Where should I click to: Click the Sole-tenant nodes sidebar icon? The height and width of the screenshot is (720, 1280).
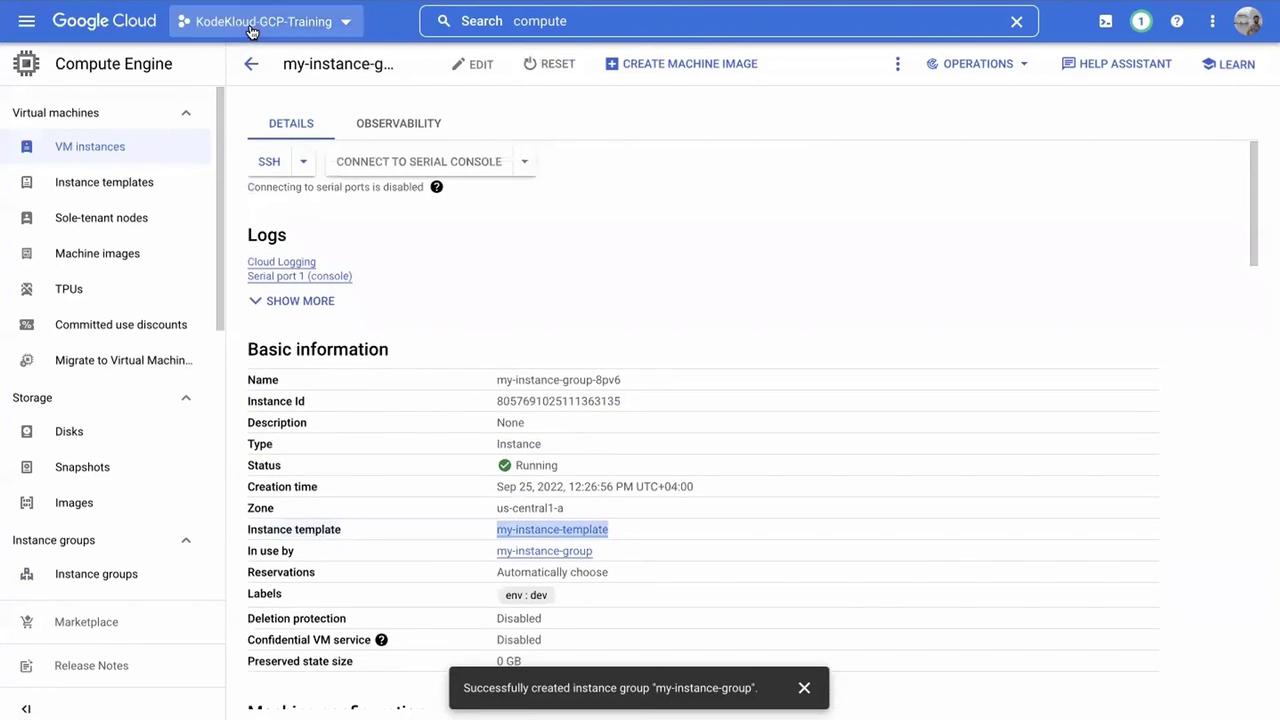(27, 218)
